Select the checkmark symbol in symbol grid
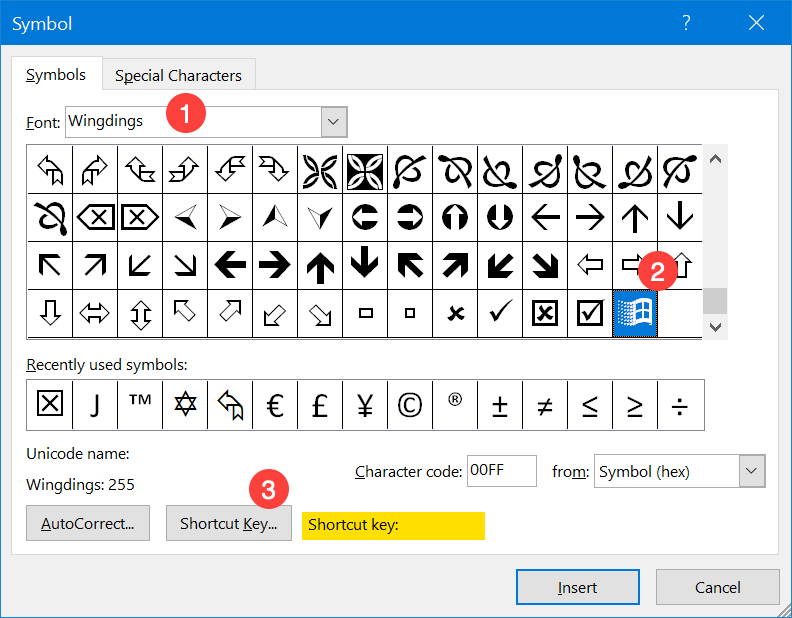The width and height of the screenshot is (792, 618). pyautogui.click(x=500, y=314)
